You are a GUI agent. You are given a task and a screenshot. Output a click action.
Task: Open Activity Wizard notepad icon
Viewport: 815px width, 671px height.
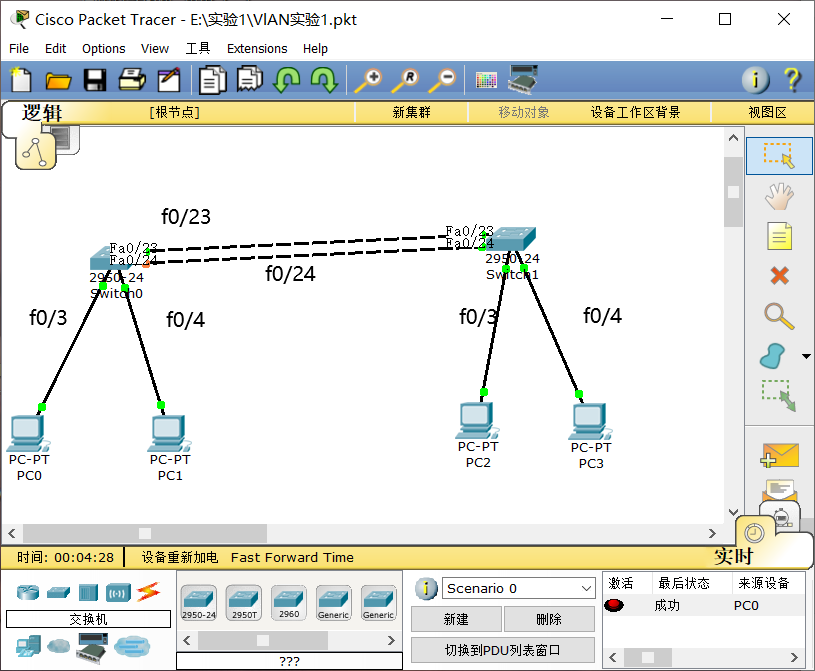pyautogui.click(x=169, y=80)
